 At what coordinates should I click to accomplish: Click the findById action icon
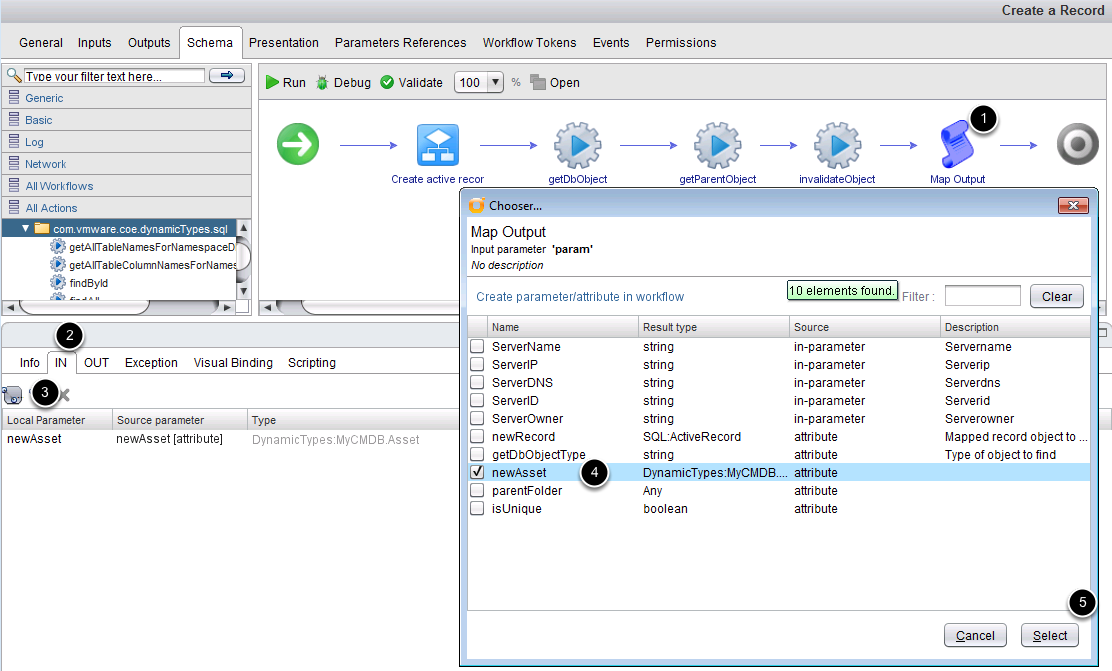(x=57, y=282)
